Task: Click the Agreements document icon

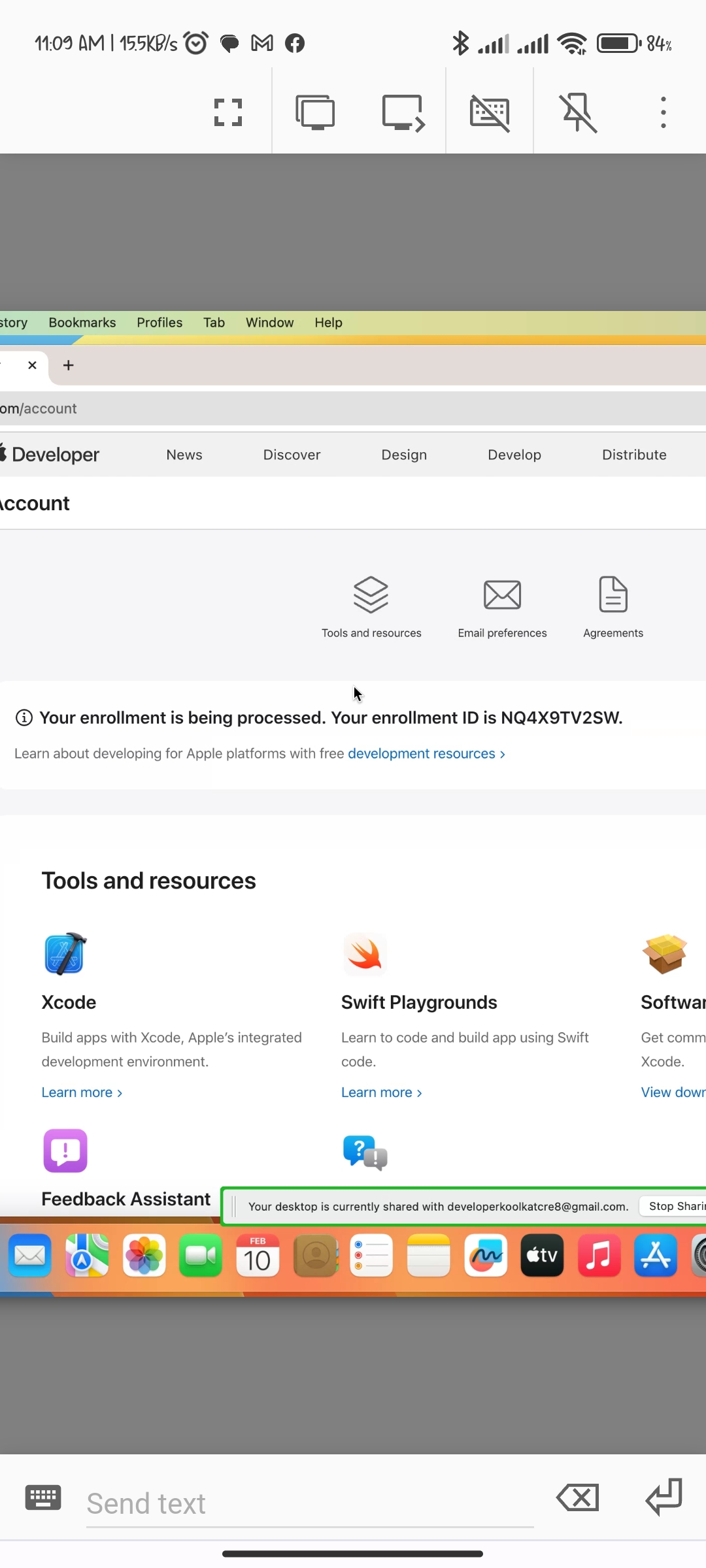Action: click(x=613, y=595)
